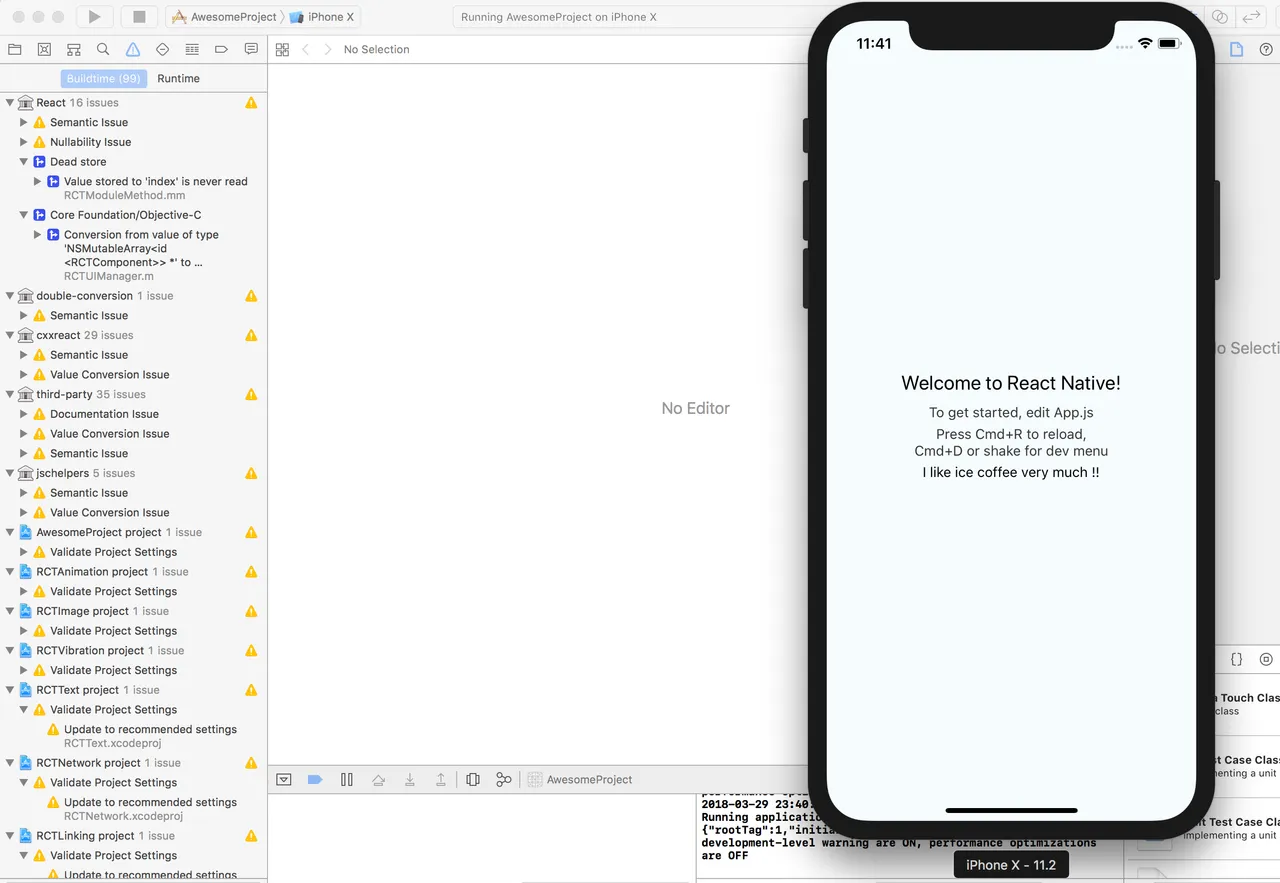Step over the current line
Screen dimensions: 1280x883
tap(378, 779)
